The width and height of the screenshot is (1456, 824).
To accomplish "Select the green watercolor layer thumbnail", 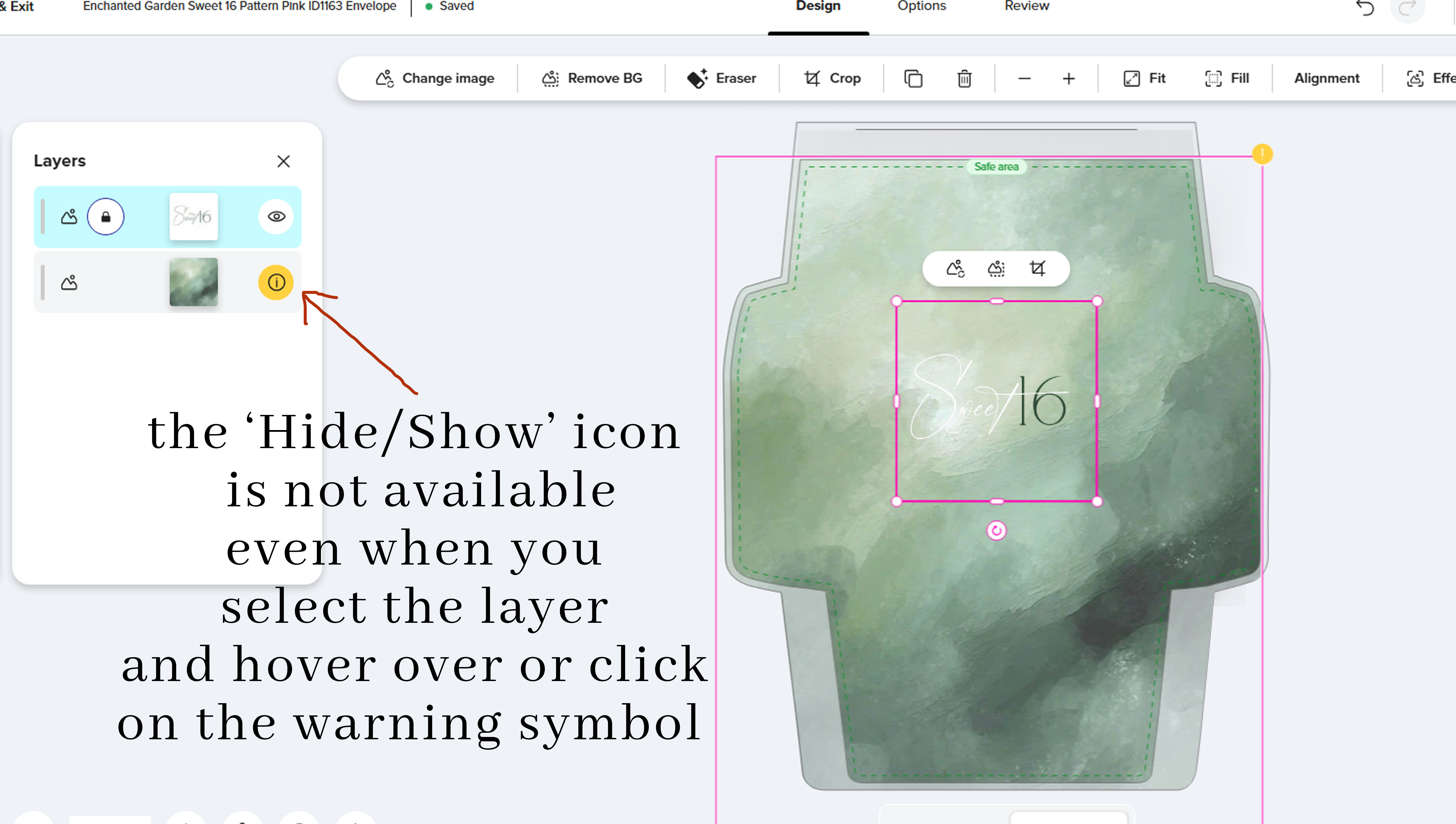I will pyautogui.click(x=194, y=282).
